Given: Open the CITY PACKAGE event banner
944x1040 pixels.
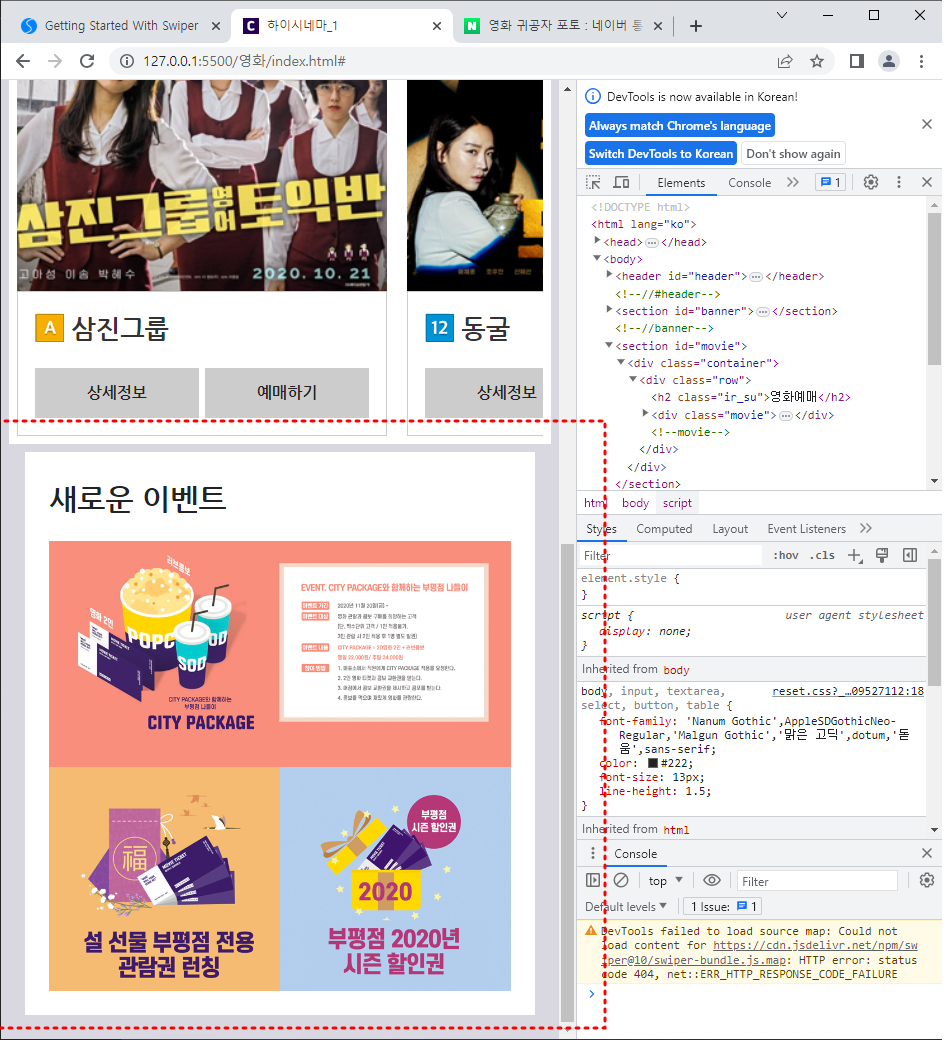Looking at the screenshot, I should click(x=280, y=654).
